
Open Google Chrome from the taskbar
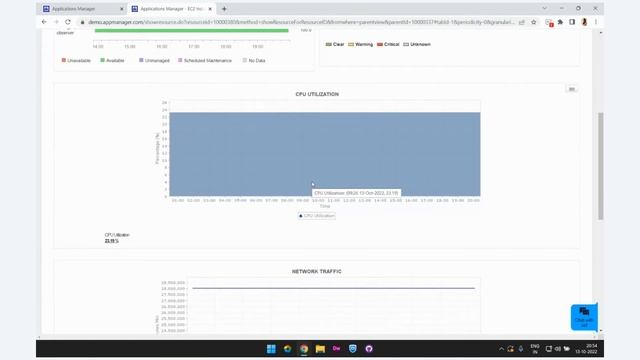click(304, 349)
